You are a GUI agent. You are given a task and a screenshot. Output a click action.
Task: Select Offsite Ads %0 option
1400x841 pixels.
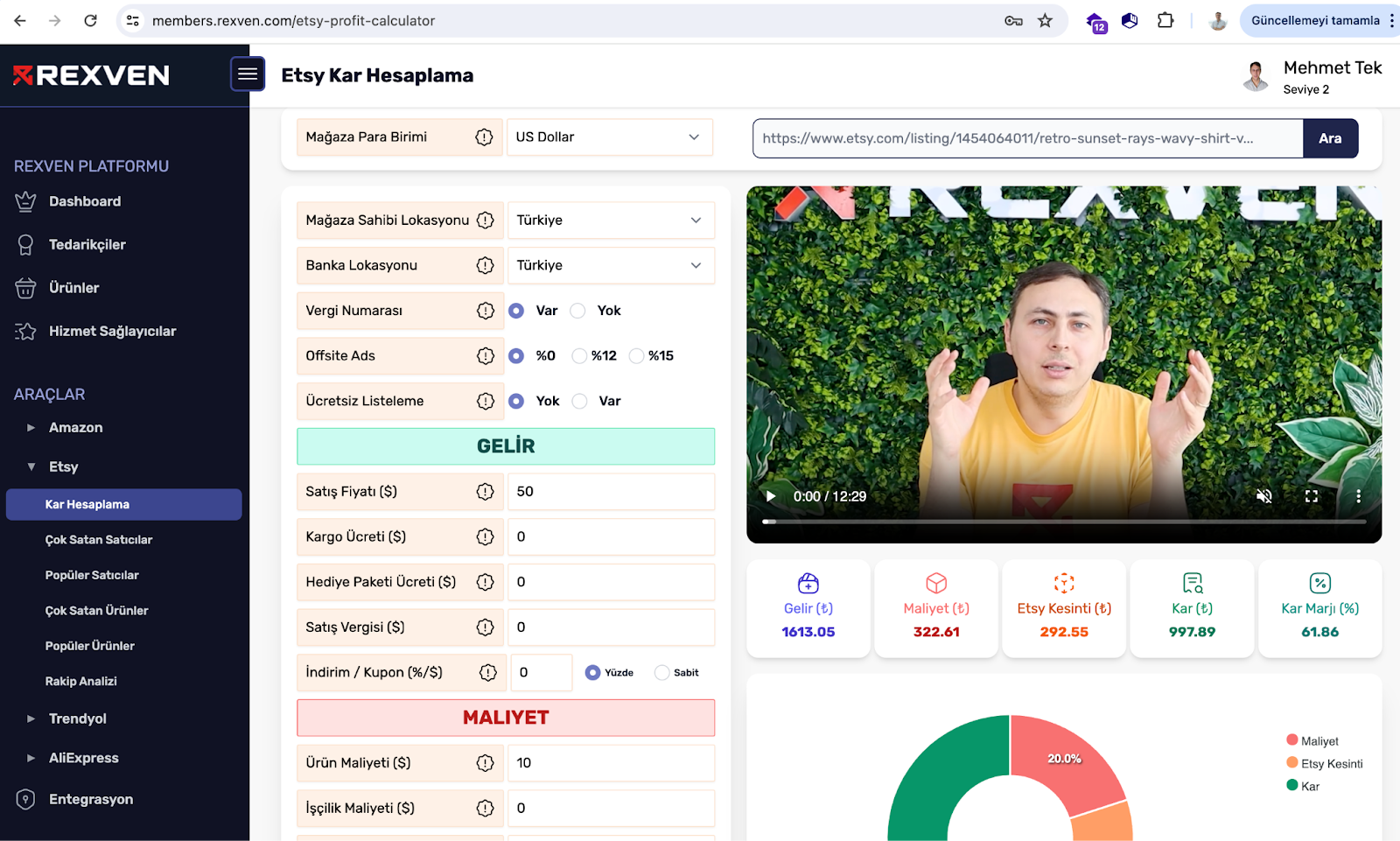[516, 356]
